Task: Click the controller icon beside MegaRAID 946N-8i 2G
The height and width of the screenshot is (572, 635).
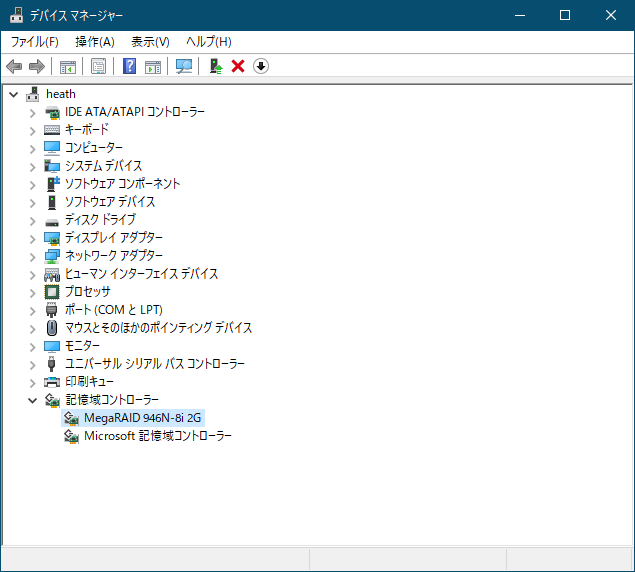Action: [71, 418]
